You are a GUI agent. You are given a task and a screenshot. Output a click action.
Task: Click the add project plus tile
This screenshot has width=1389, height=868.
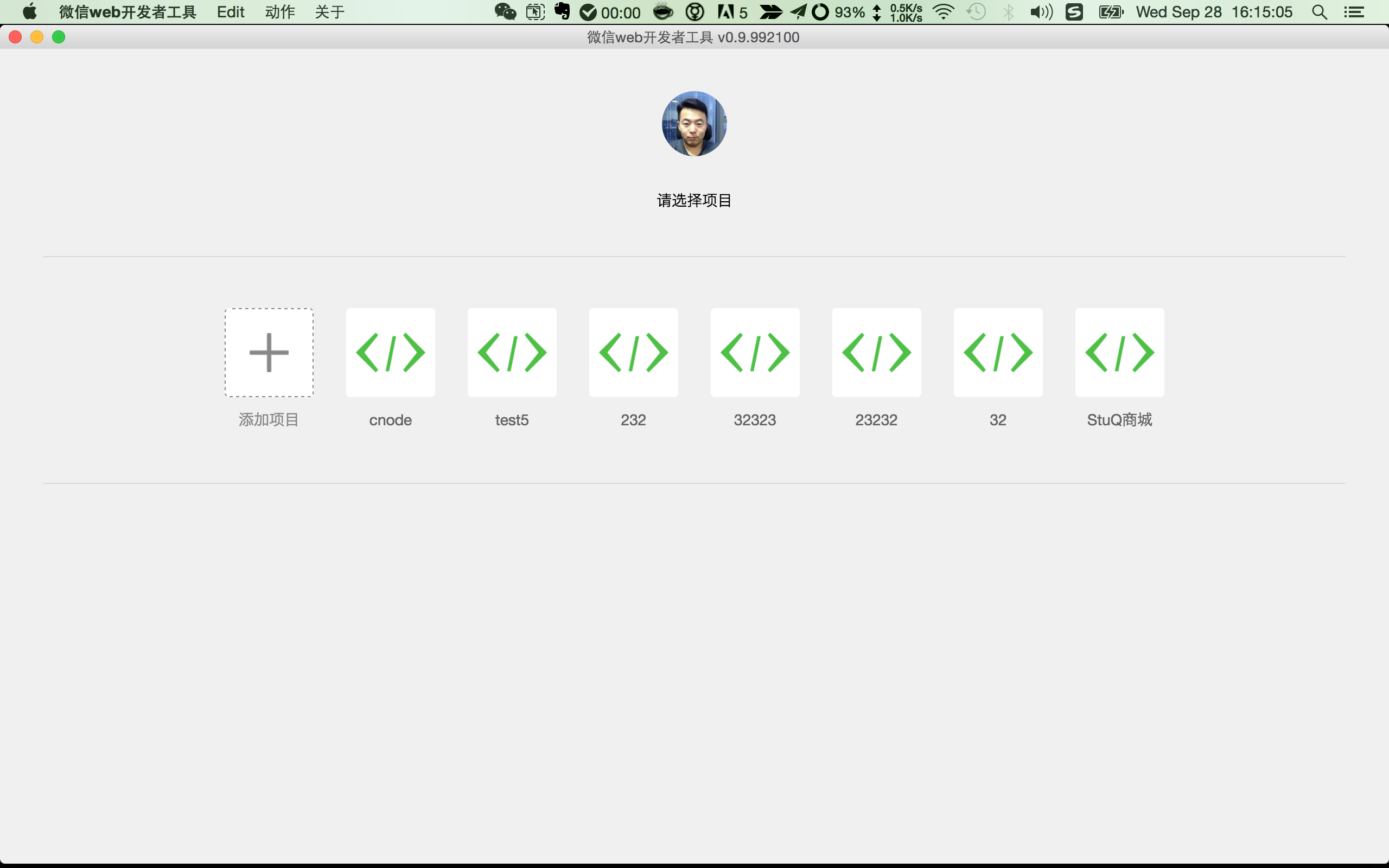coord(269,353)
